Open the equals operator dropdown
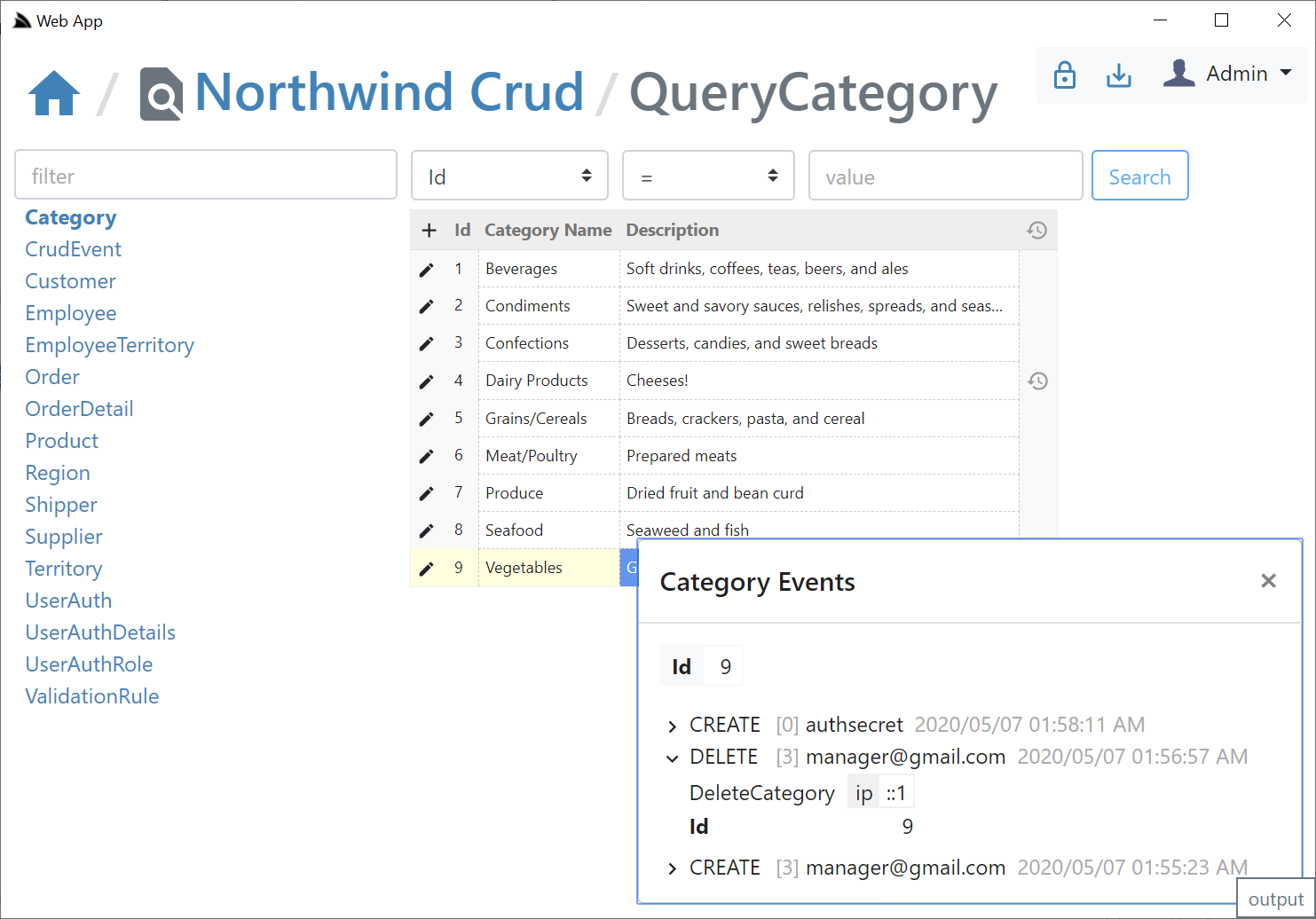 (x=708, y=176)
